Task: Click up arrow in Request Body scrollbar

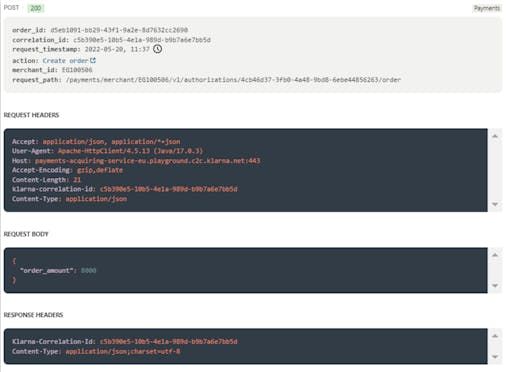Action: coord(495,255)
